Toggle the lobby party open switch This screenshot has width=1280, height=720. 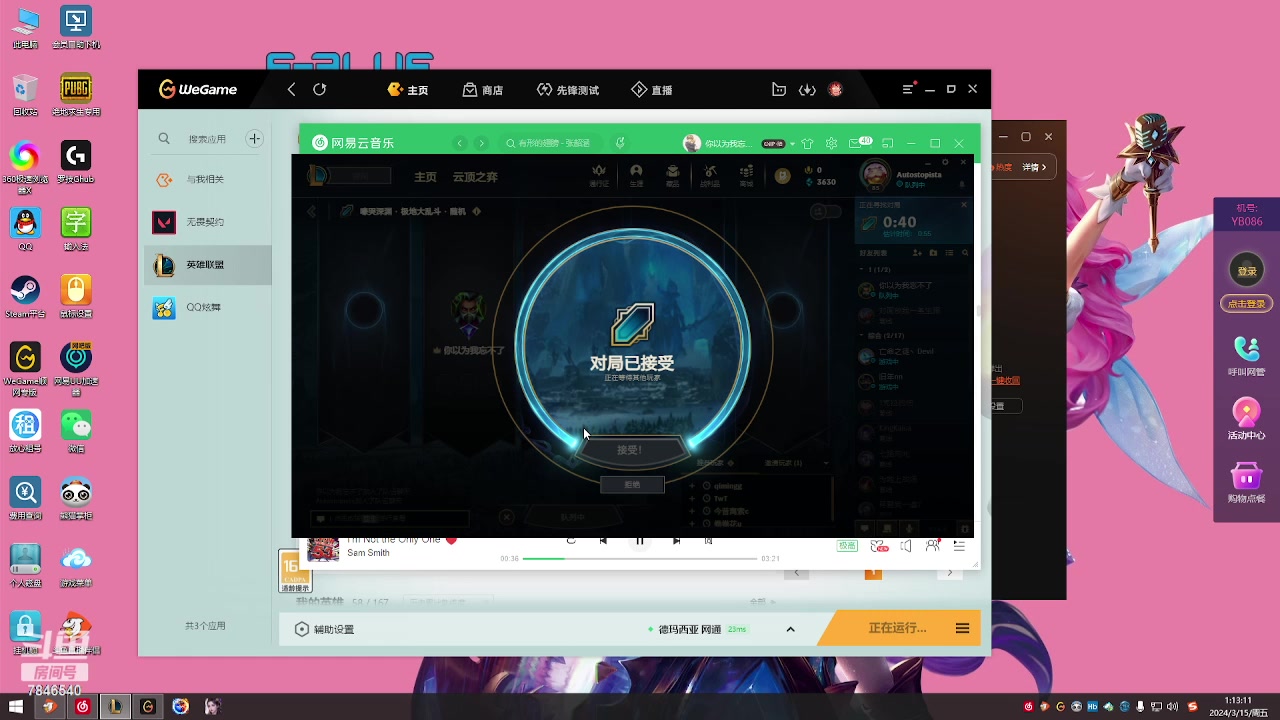825,211
